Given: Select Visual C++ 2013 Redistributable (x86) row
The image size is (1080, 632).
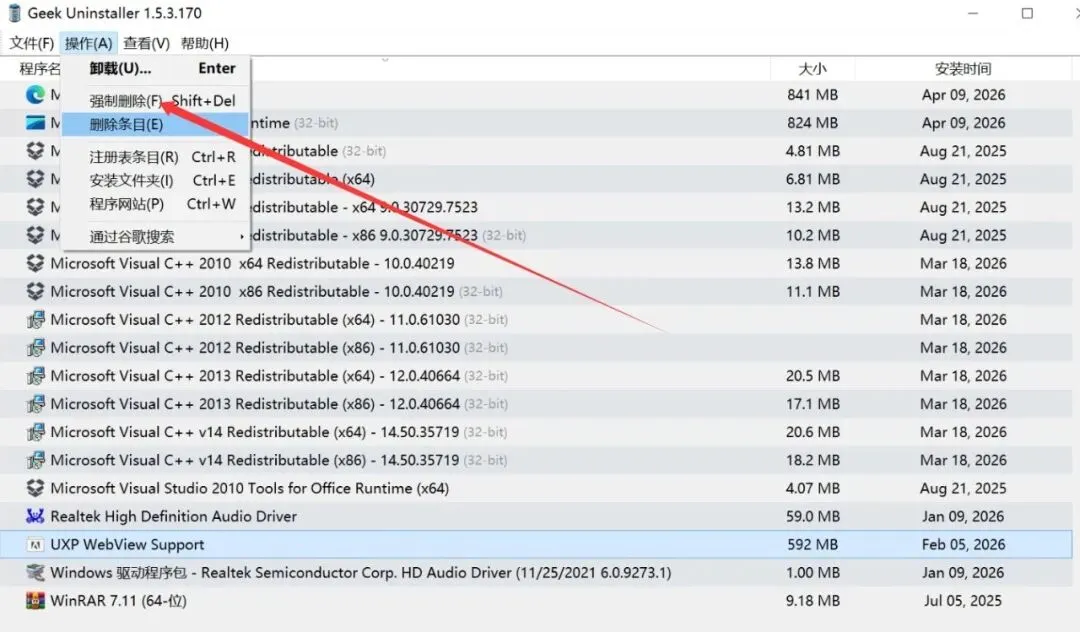Looking at the screenshot, I should pos(536,404).
